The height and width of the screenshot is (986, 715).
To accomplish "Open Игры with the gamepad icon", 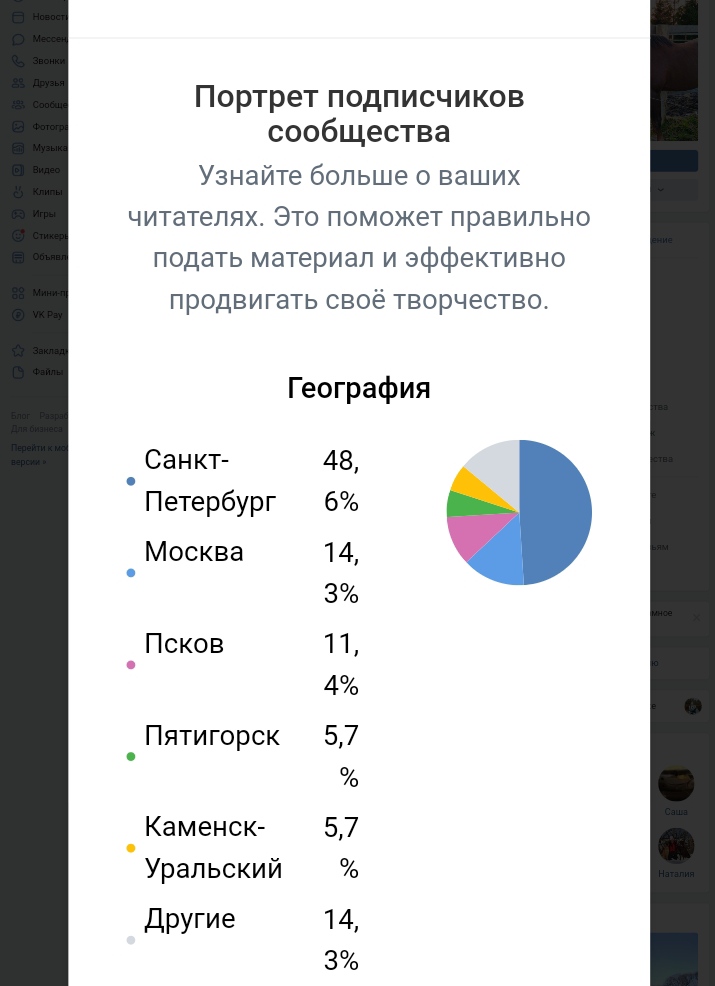I will click(18, 214).
